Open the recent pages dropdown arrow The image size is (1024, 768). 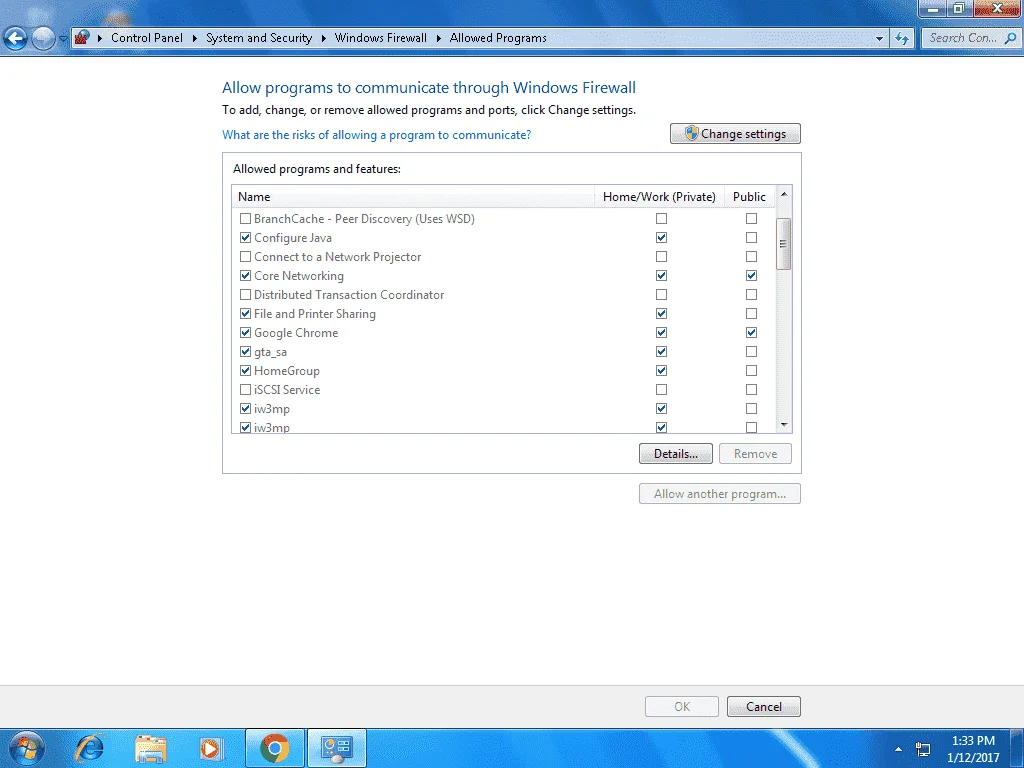tap(63, 39)
